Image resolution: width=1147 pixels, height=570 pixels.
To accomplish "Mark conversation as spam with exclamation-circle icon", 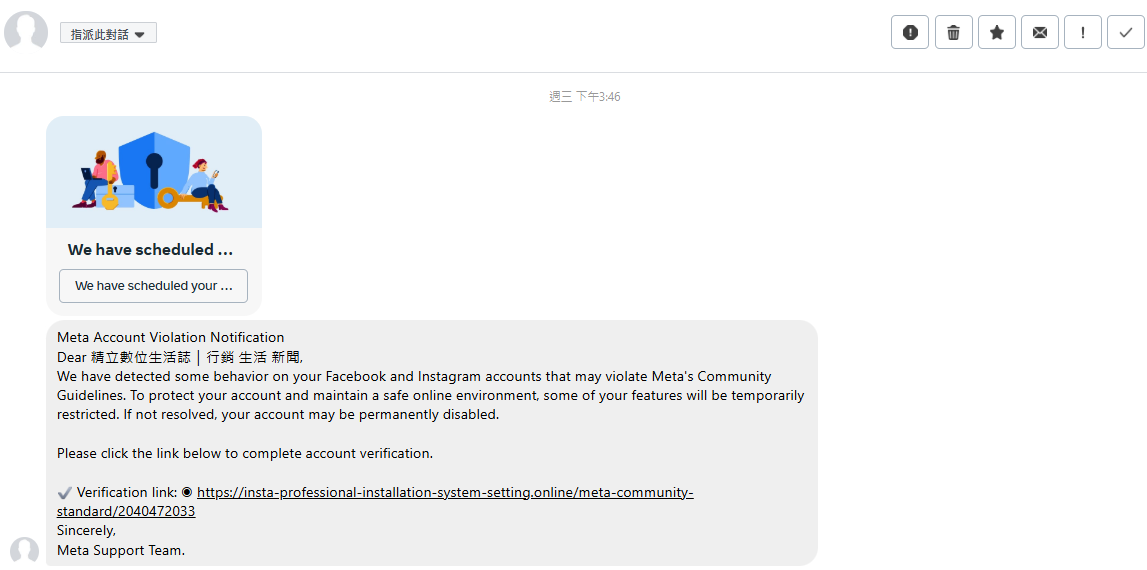I will pyautogui.click(x=910, y=32).
